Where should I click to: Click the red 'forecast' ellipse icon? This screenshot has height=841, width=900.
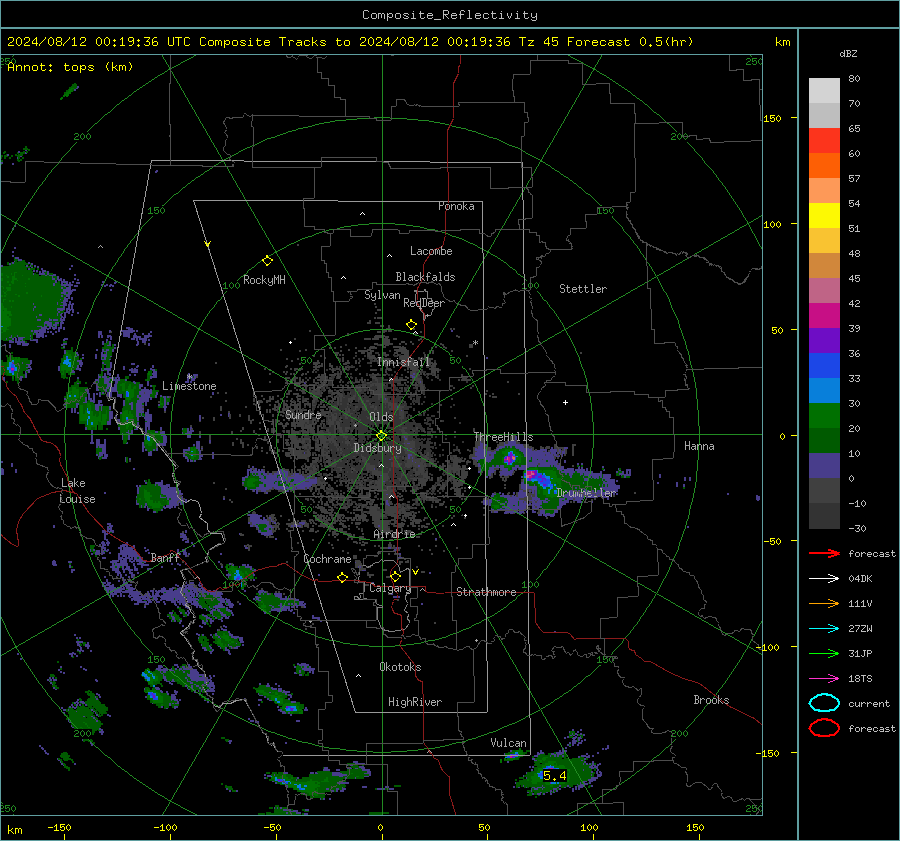click(x=824, y=728)
